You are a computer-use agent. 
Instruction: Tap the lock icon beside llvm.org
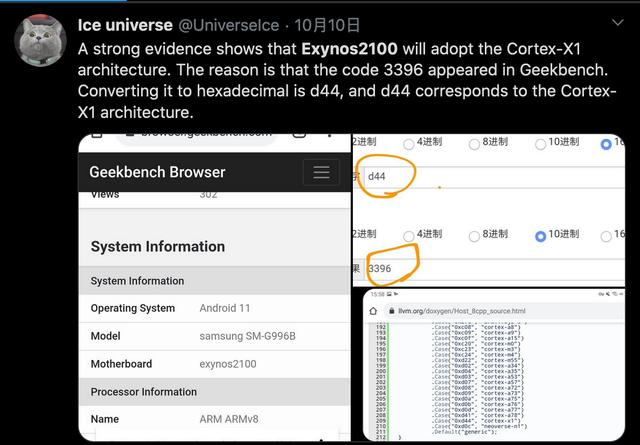tap(391, 311)
